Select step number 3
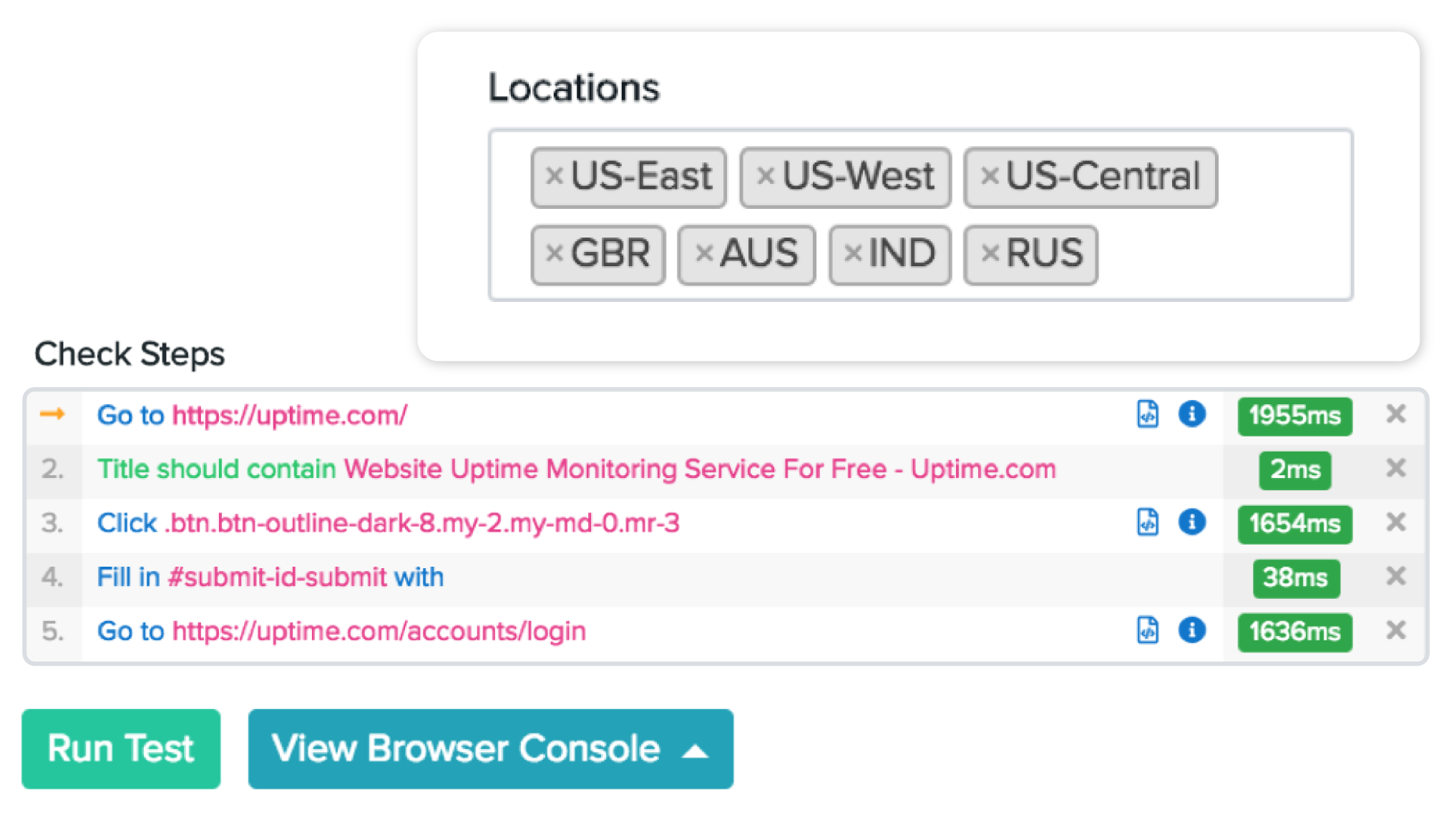The image size is (1449, 840). pos(52,523)
